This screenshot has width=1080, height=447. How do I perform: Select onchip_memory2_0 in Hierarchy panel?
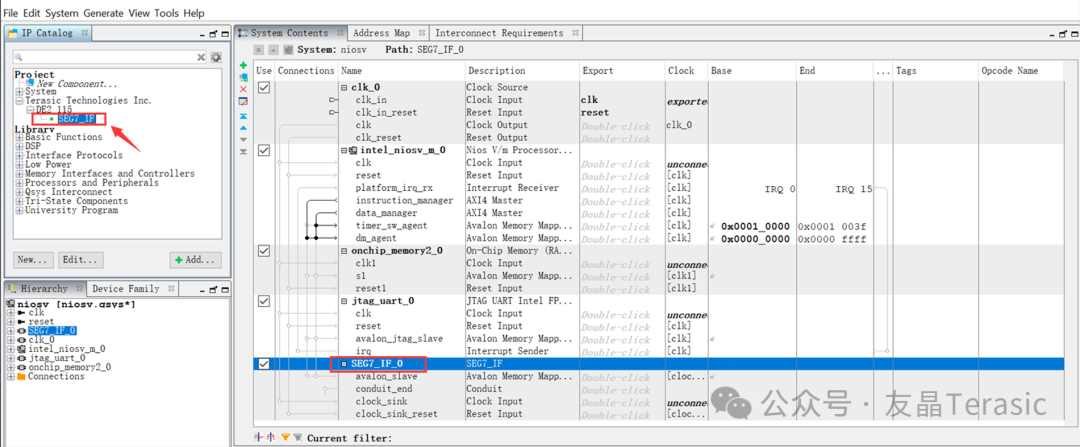(69, 367)
